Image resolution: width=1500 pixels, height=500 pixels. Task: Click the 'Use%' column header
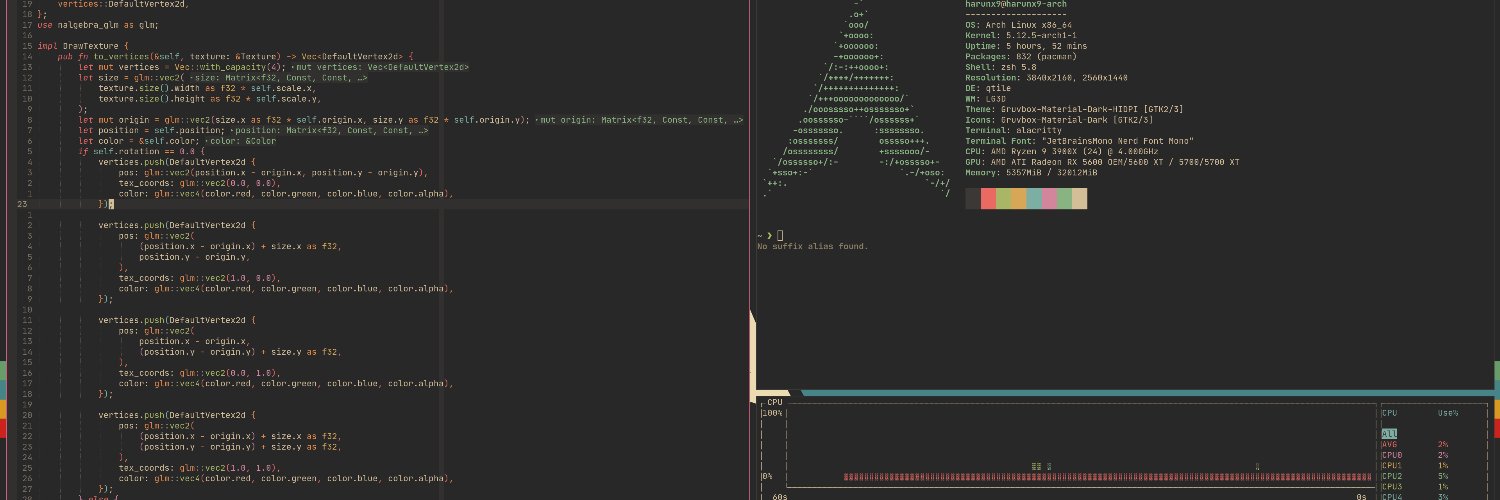tap(1447, 412)
